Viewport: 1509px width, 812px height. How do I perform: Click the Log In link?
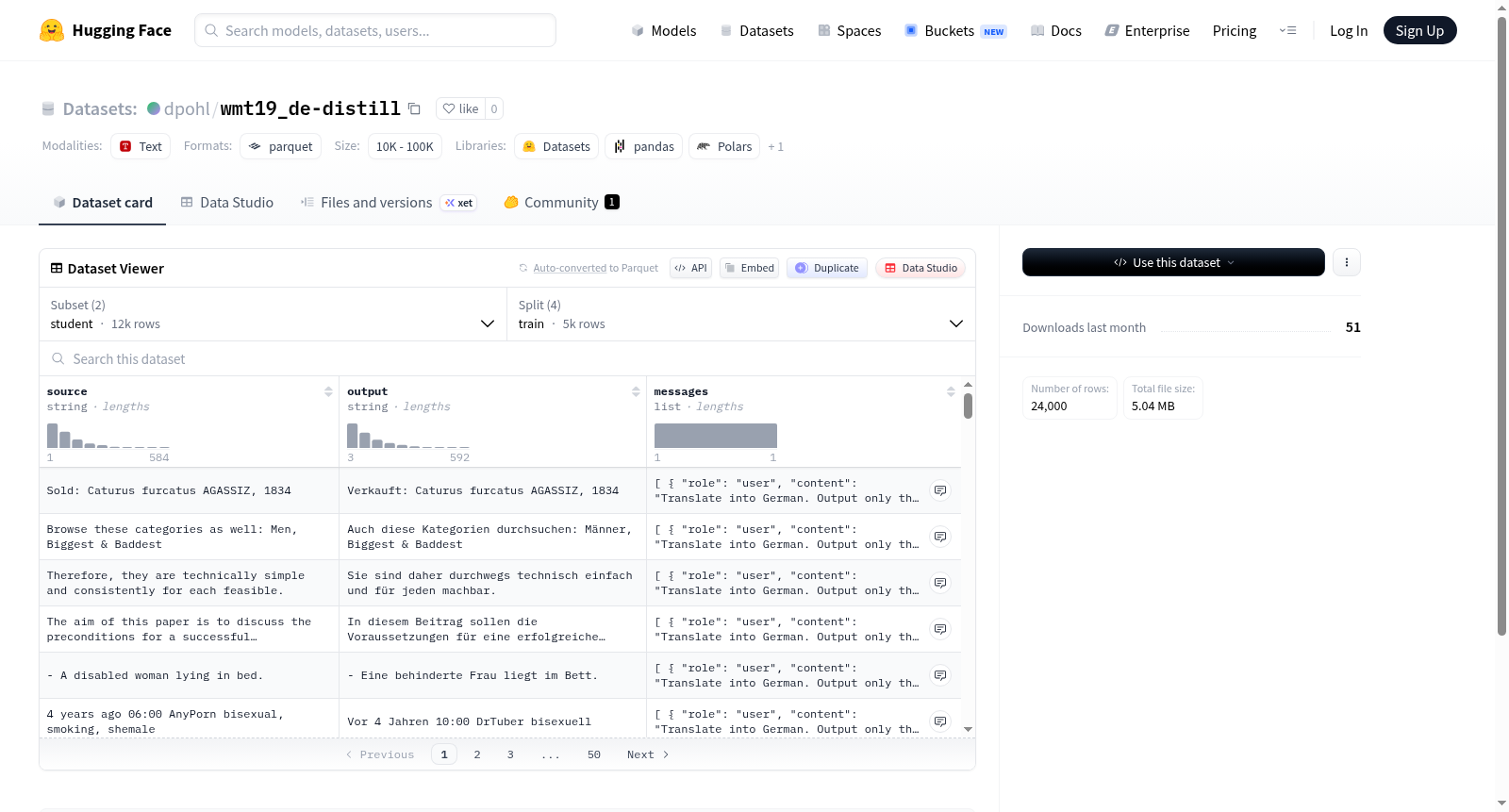coord(1349,30)
